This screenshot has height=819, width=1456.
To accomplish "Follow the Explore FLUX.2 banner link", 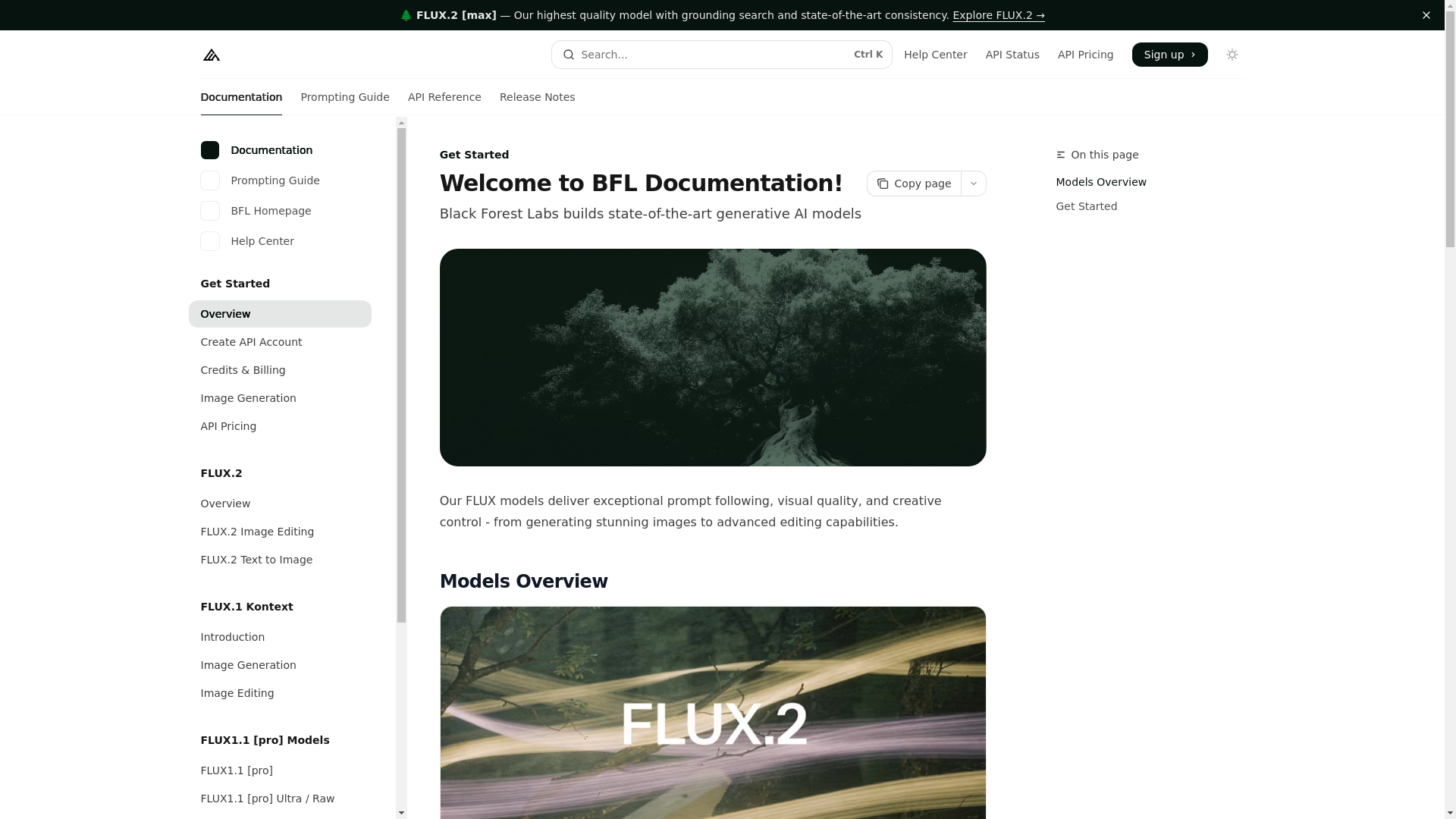I will point(999,15).
